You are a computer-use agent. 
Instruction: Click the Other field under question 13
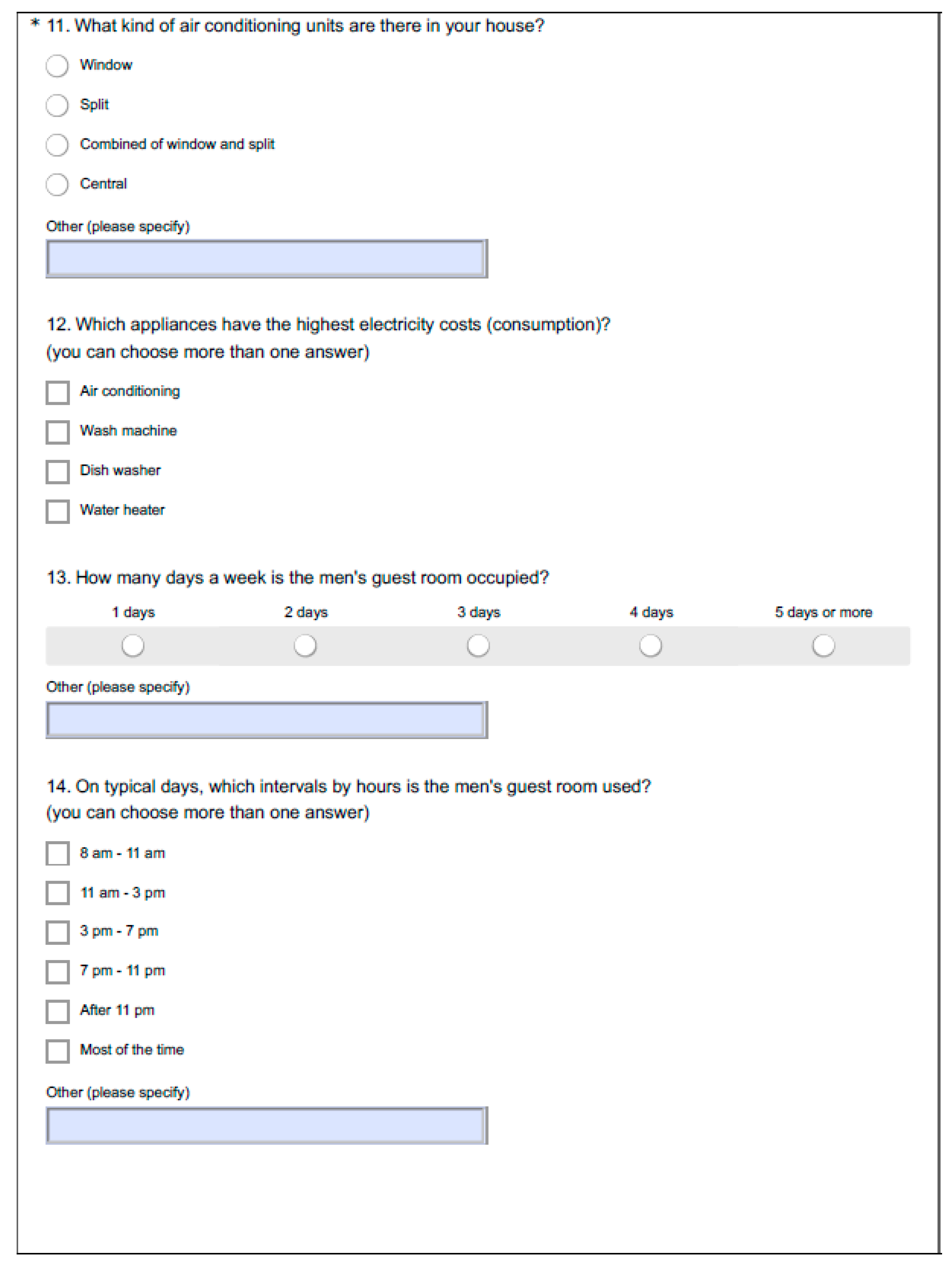pos(266,719)
